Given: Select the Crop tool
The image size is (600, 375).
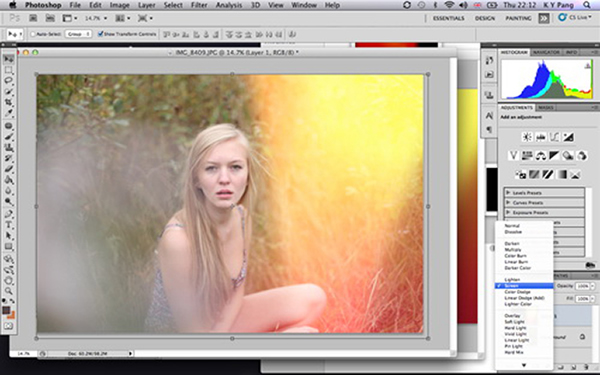Looking at the screenshot, I should (x=8, y=102).
